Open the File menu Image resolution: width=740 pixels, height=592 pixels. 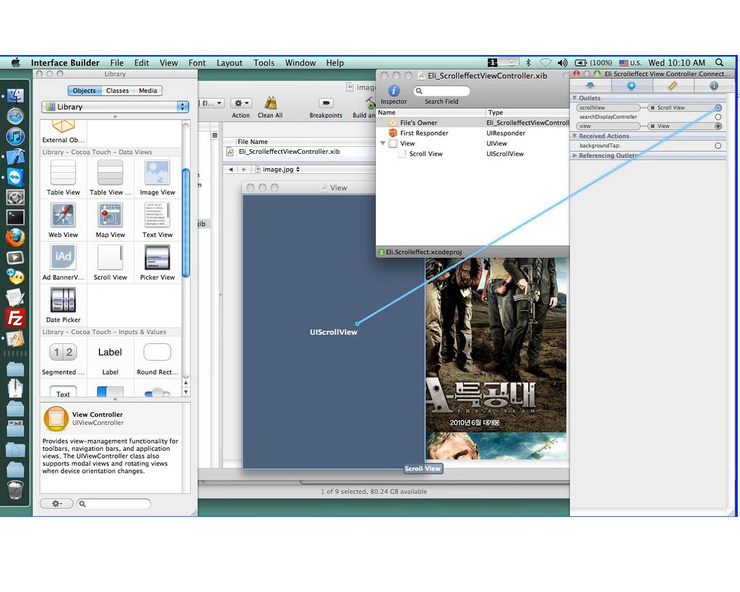coord(117,62)
